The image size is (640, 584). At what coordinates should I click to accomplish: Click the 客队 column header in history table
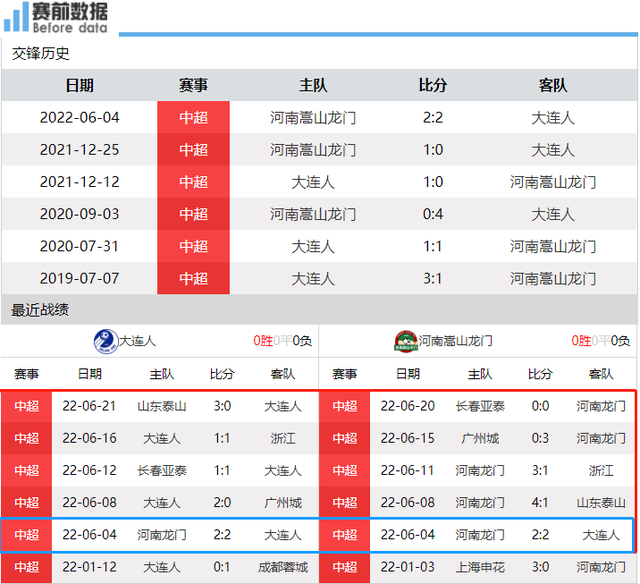(553, 85)
